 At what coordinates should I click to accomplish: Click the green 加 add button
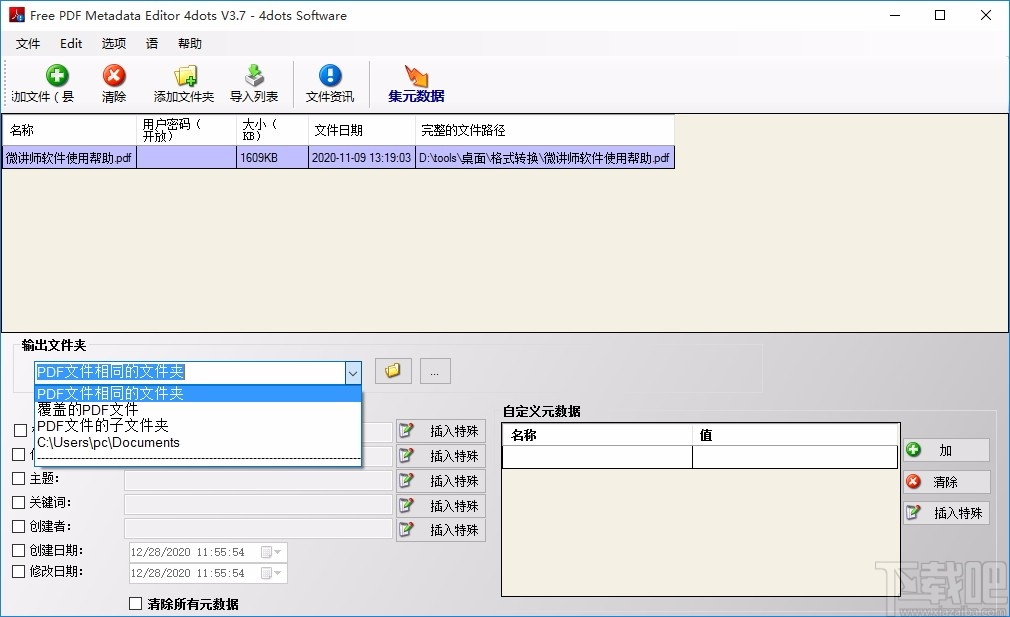[944, 450]
